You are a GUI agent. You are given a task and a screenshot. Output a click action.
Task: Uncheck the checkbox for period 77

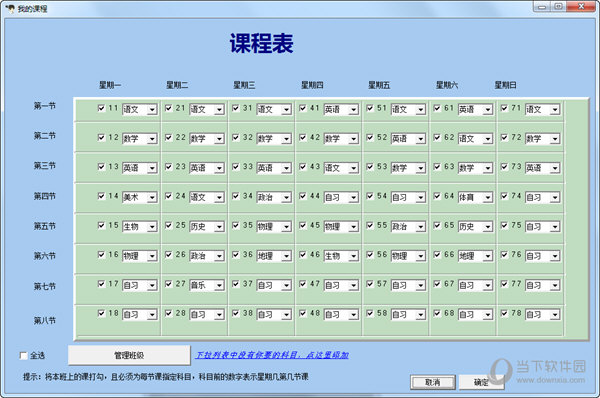click(504, 284)
